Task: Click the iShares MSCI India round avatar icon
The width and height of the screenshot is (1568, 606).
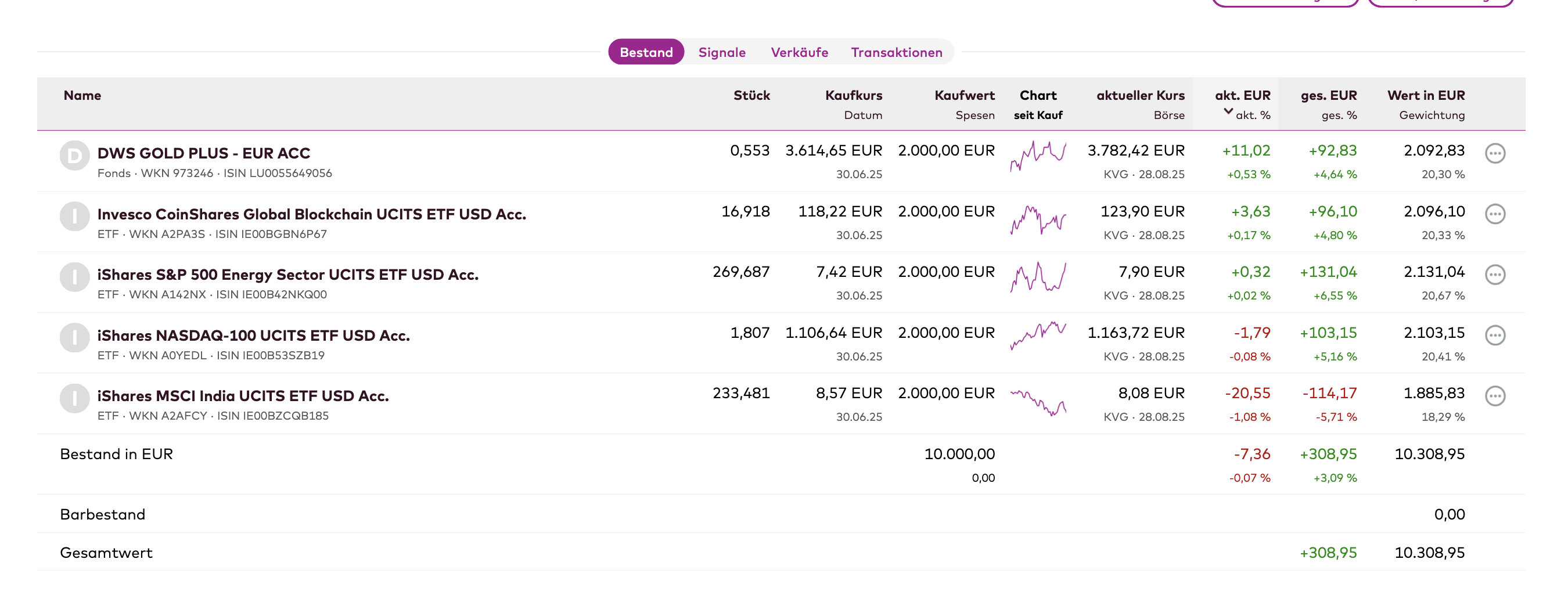Action: 74,399
